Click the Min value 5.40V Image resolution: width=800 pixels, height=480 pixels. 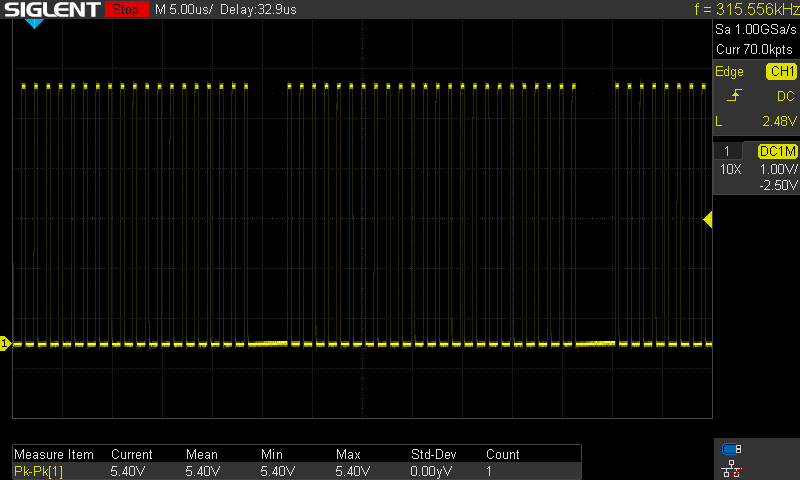278,471
